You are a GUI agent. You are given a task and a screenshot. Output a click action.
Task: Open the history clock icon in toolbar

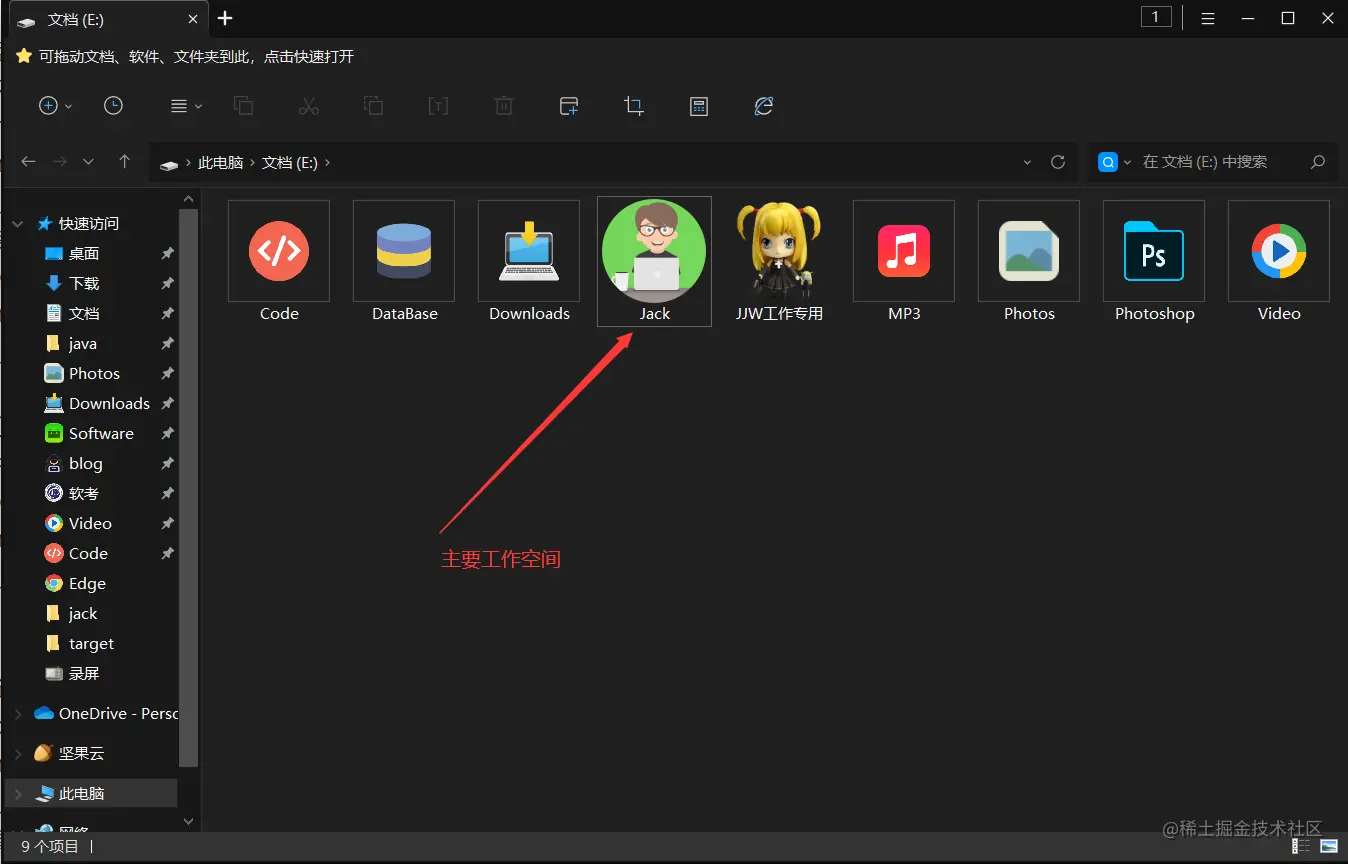click(x=113, y=106)
